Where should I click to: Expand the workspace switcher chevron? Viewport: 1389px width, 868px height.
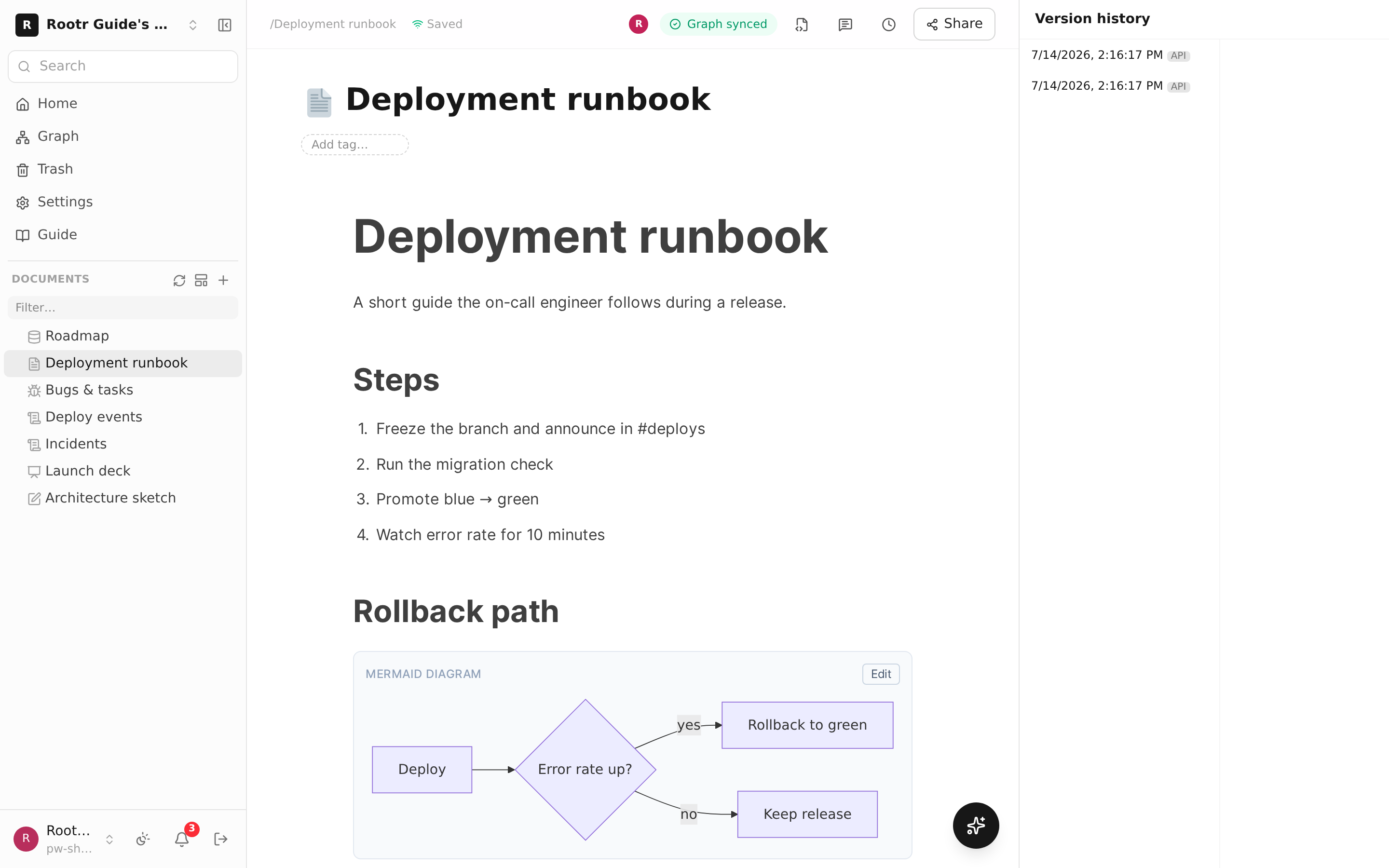point(193,25)
